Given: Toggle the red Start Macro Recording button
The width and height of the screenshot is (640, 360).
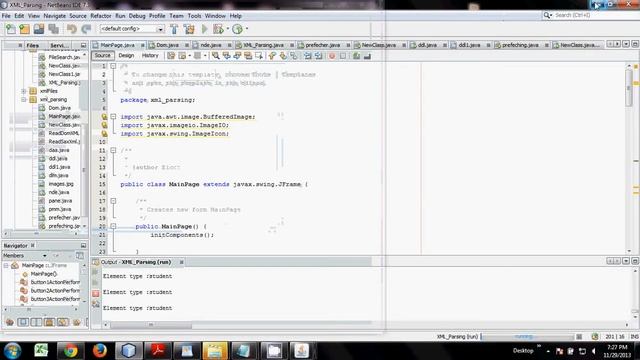Looking at the screenshot, I should tap(332, 56).
